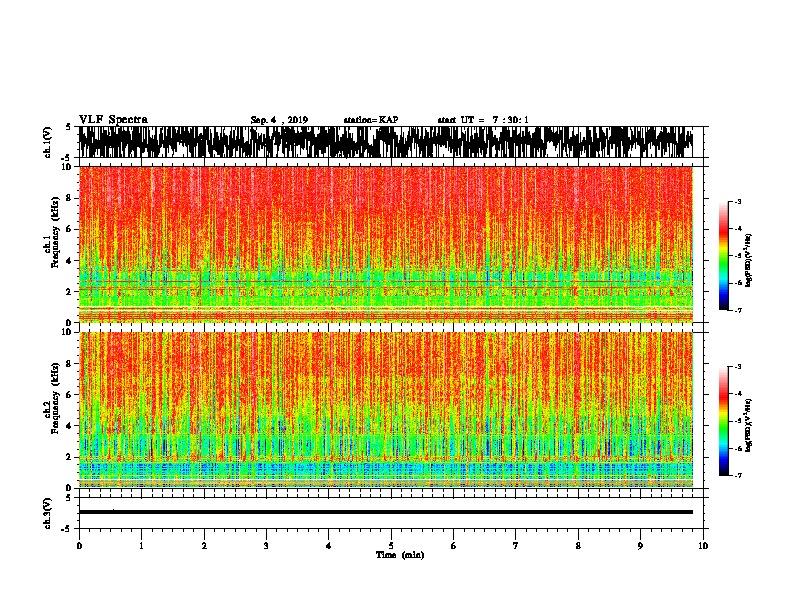Select the date text "Sep. 4 , 2019"
The height and width of the screenshot is (612, 792).
click(x=279, y=120)
